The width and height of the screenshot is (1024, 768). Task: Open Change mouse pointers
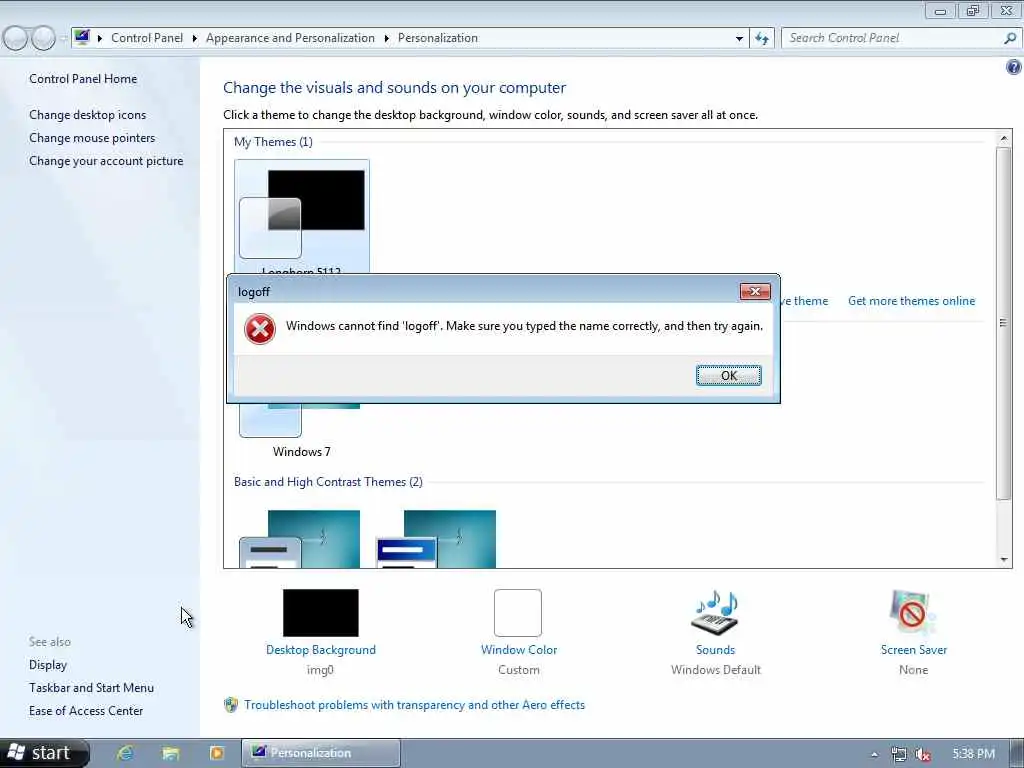92,138
